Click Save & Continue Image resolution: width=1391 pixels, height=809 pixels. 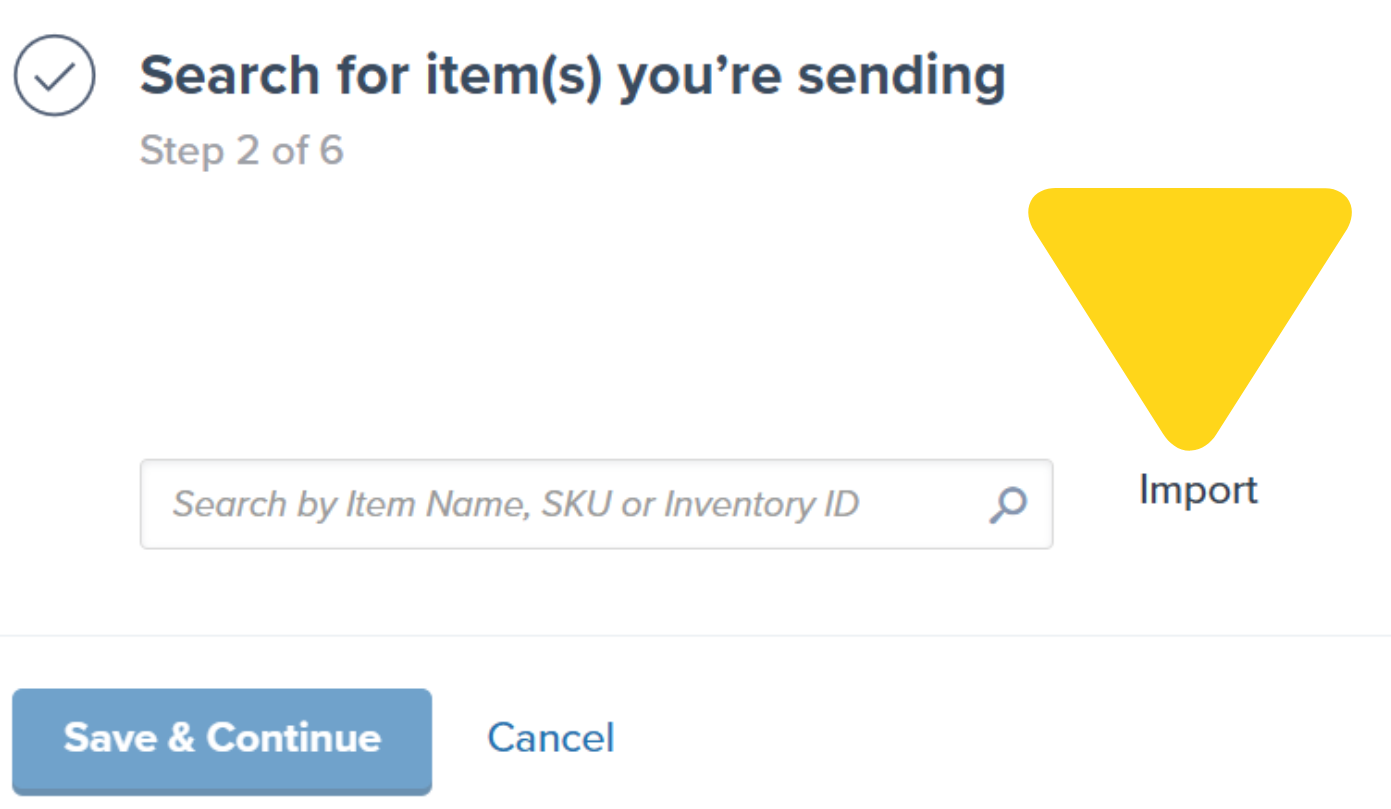[x=221, y=740]
